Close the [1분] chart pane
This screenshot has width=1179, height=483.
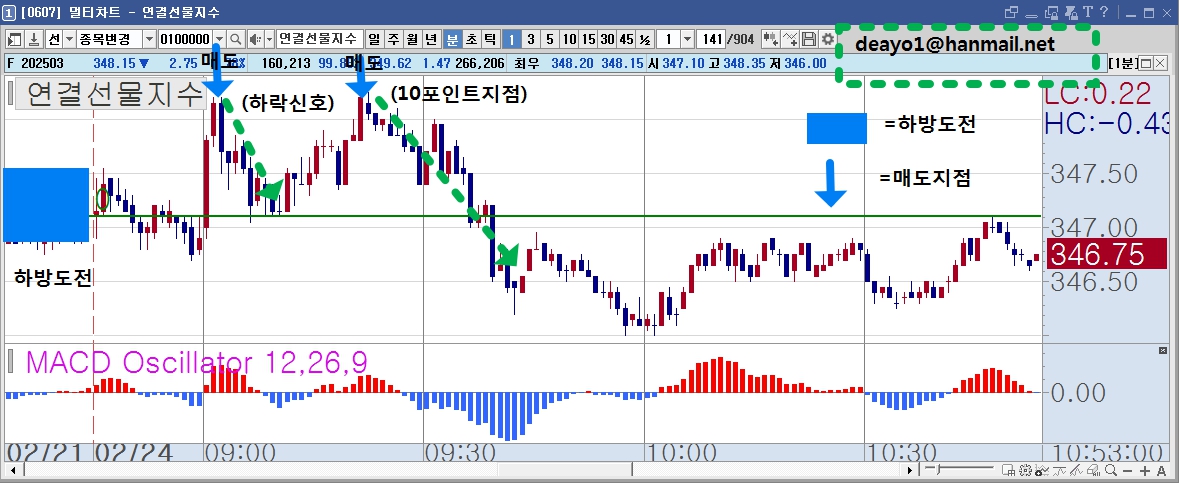coord(1159,64)
